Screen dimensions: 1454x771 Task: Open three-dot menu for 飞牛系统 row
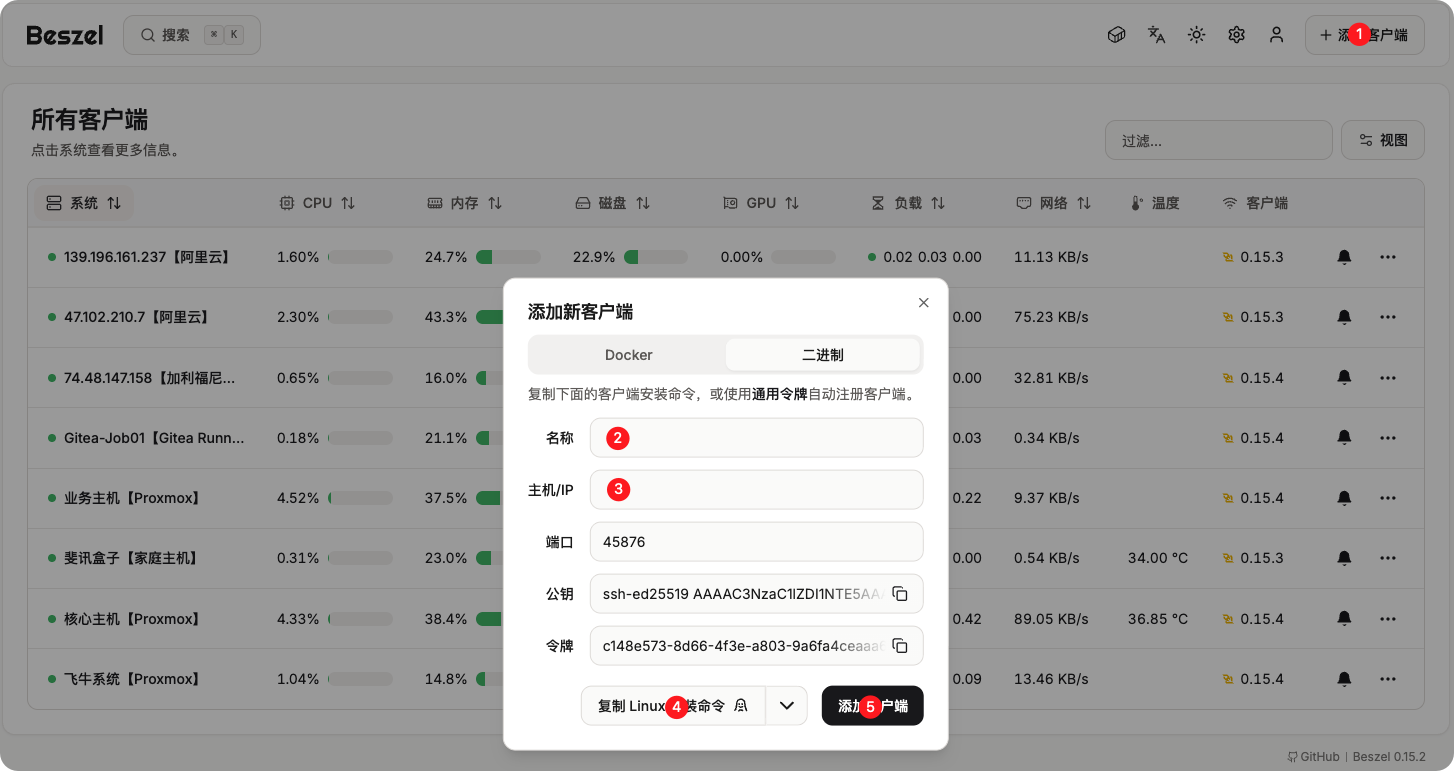pos(1387,679)
